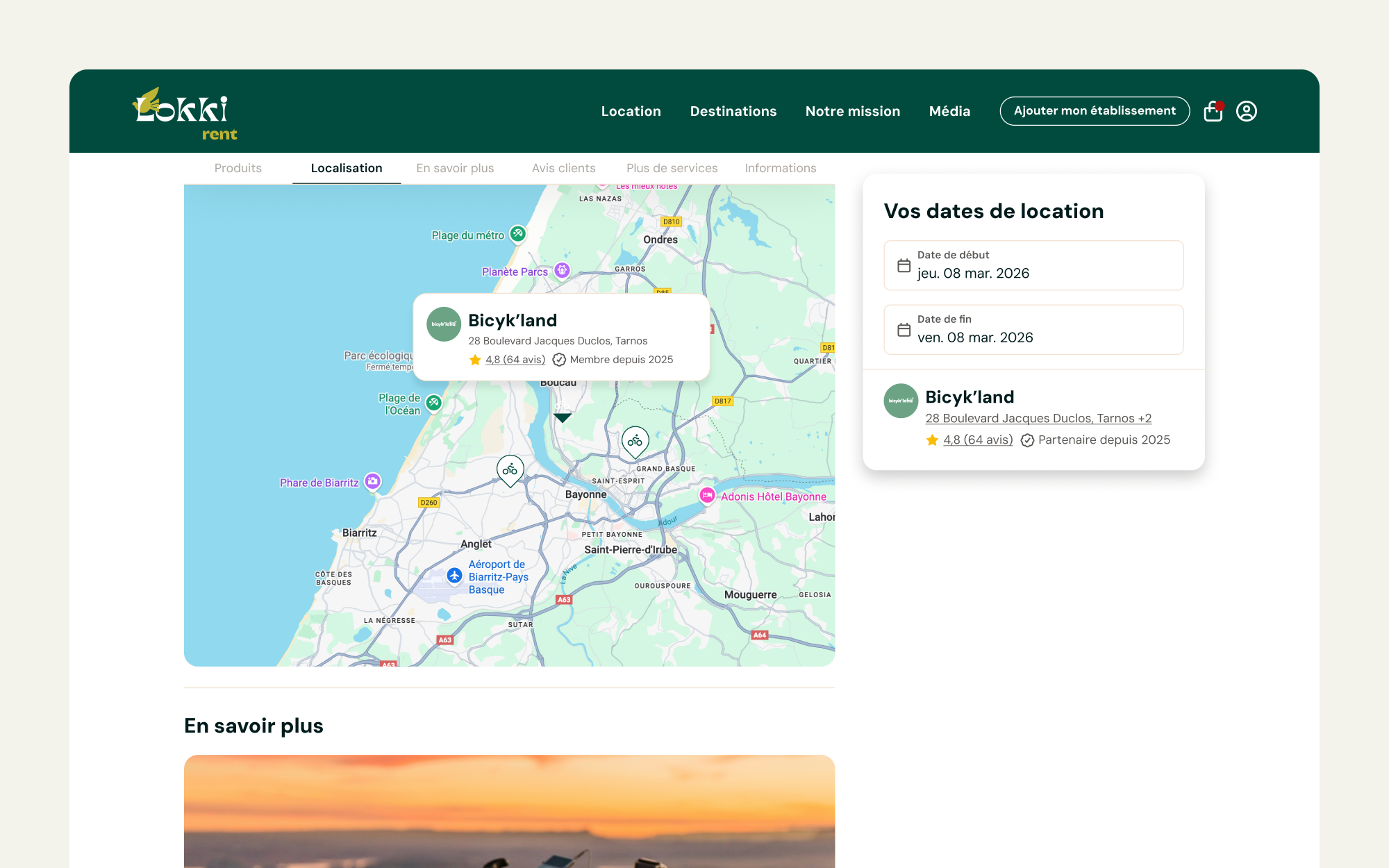Switch to the Produits tab
The height and width of the screenshot is (868, 1389).
[x=238, y=168]
